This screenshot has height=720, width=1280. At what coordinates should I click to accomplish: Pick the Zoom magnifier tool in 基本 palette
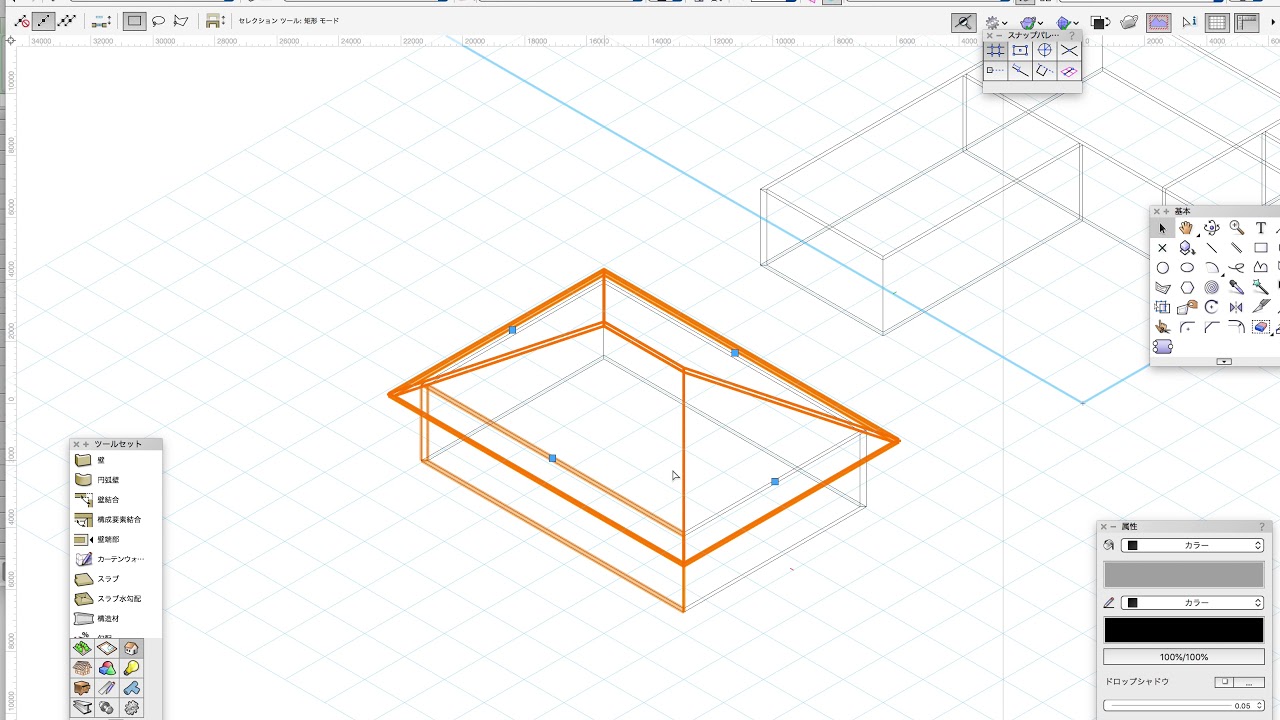[1236, 228]
